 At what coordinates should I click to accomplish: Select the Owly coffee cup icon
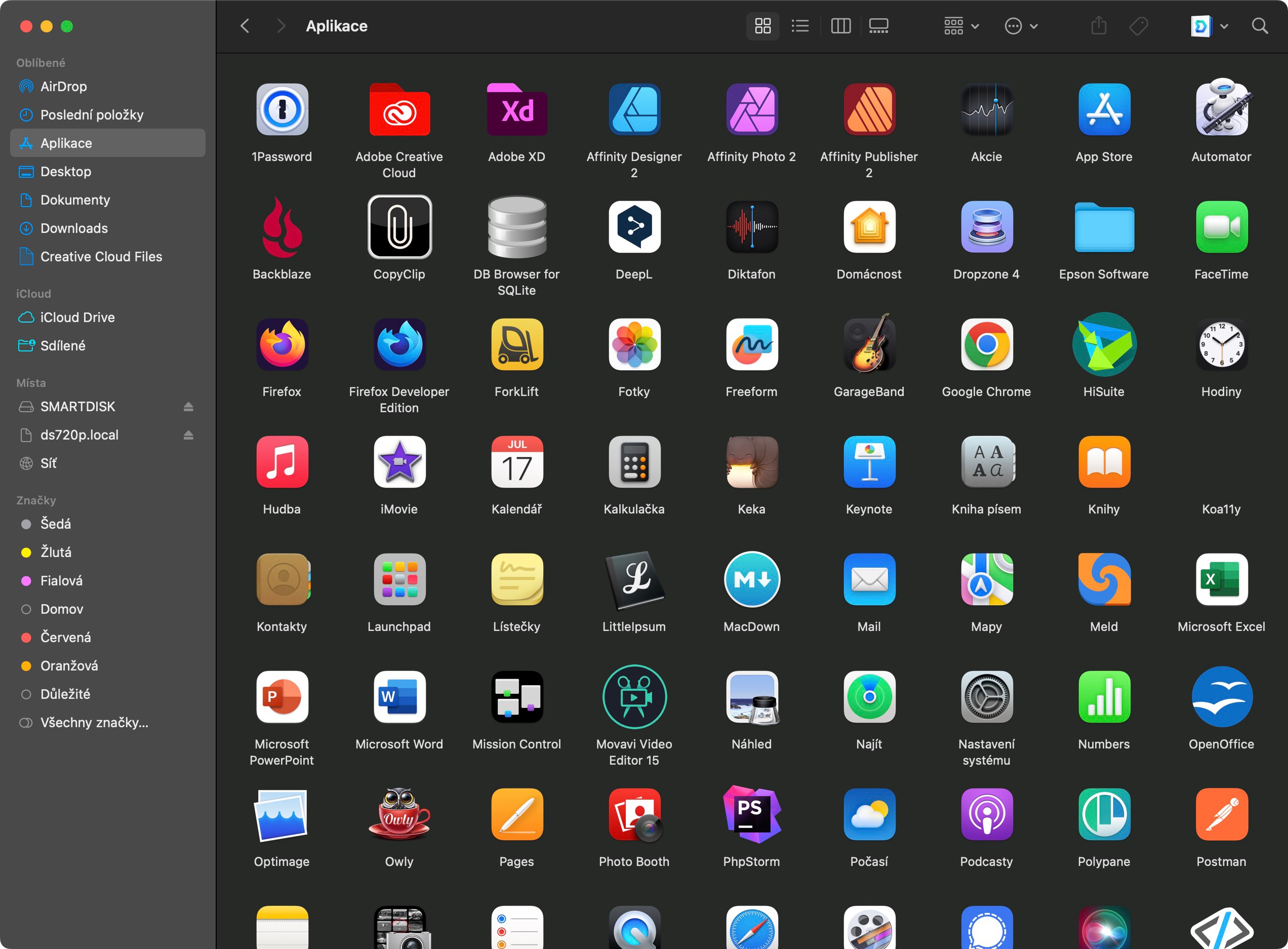point(399,814)
